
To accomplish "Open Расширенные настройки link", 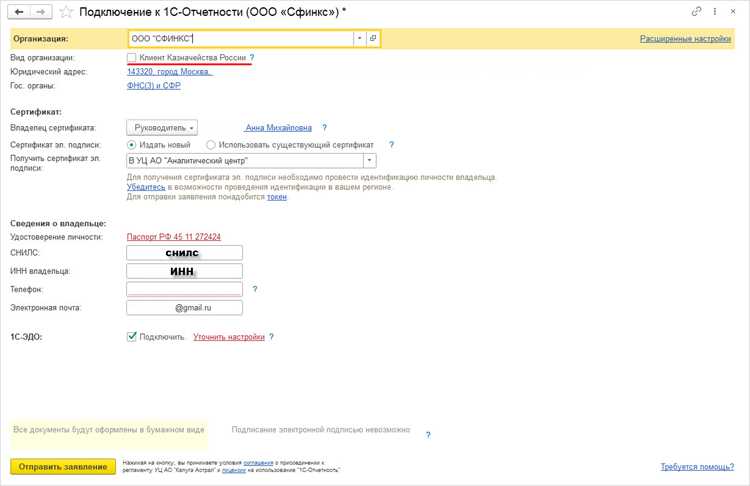I will [685, 38].
